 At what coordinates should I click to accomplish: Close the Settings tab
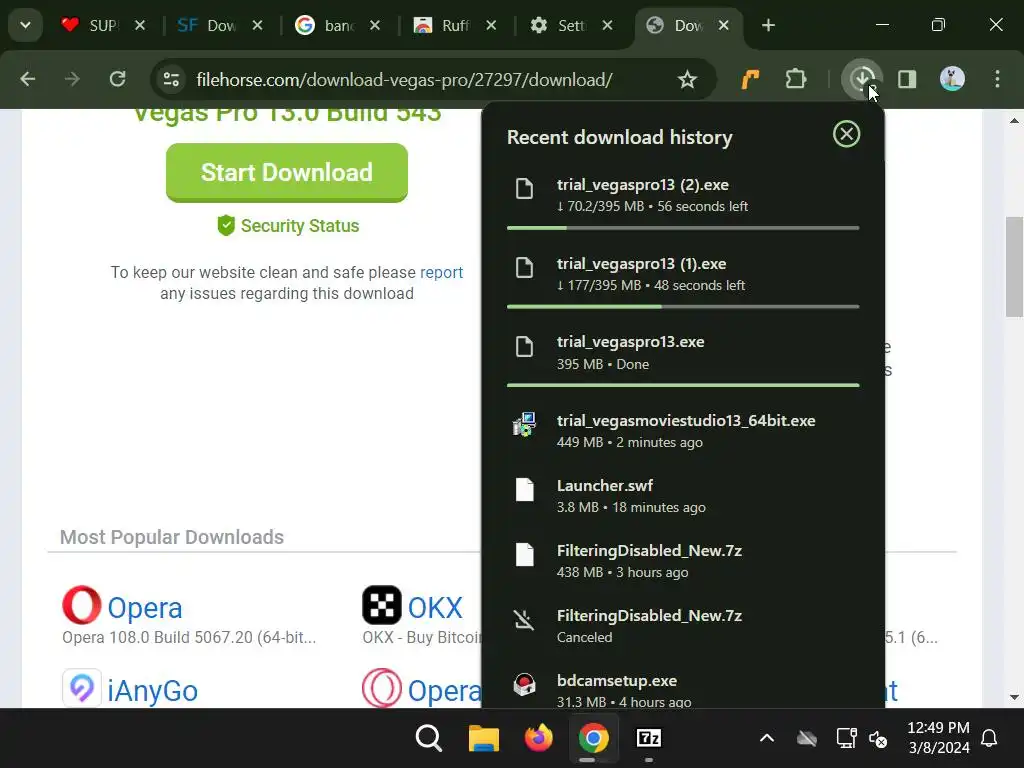coord(607,25)
